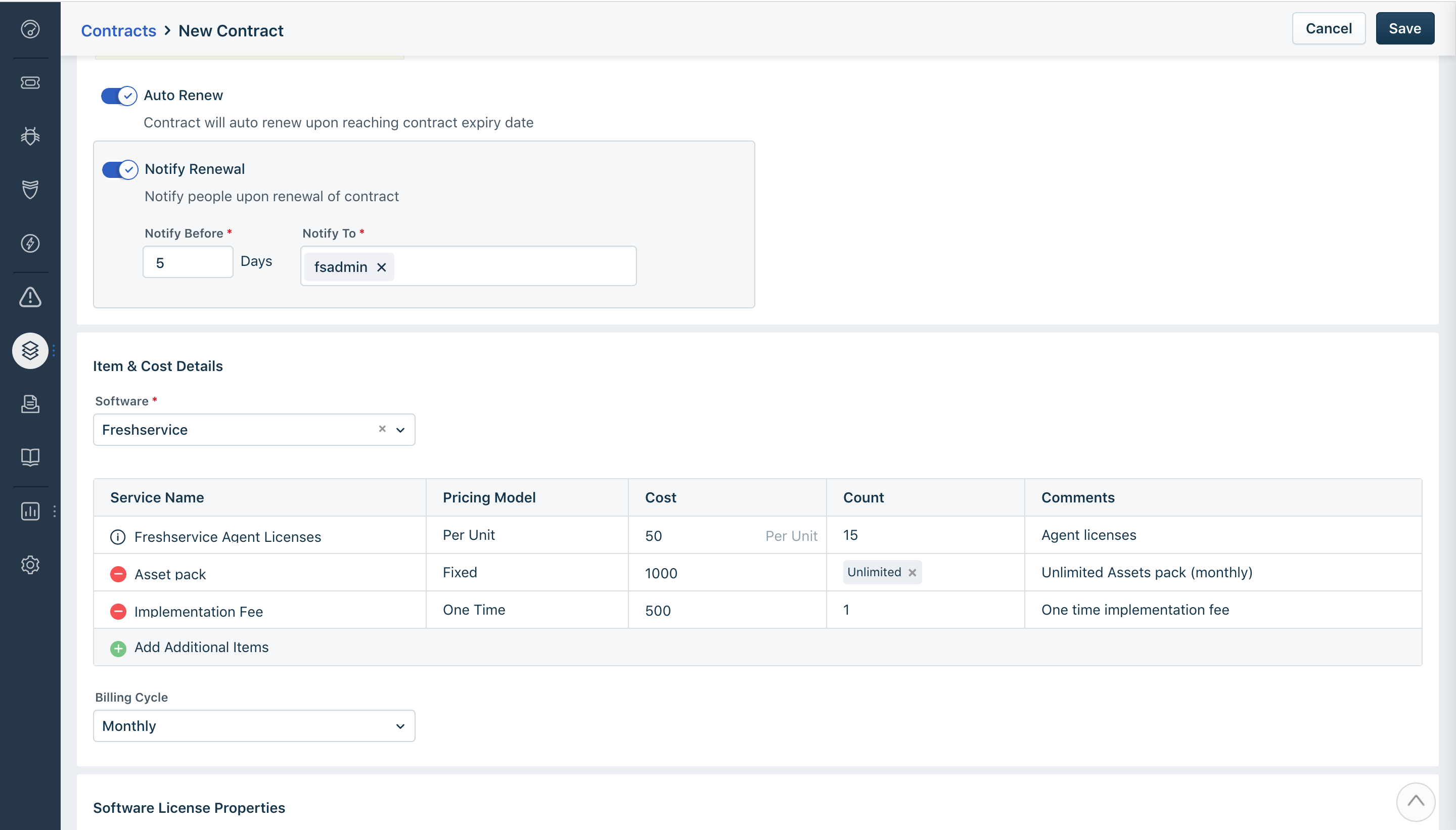Expand the Software dropdown
This screenshot has height=830, width=1456.
(x=400, y=430)
